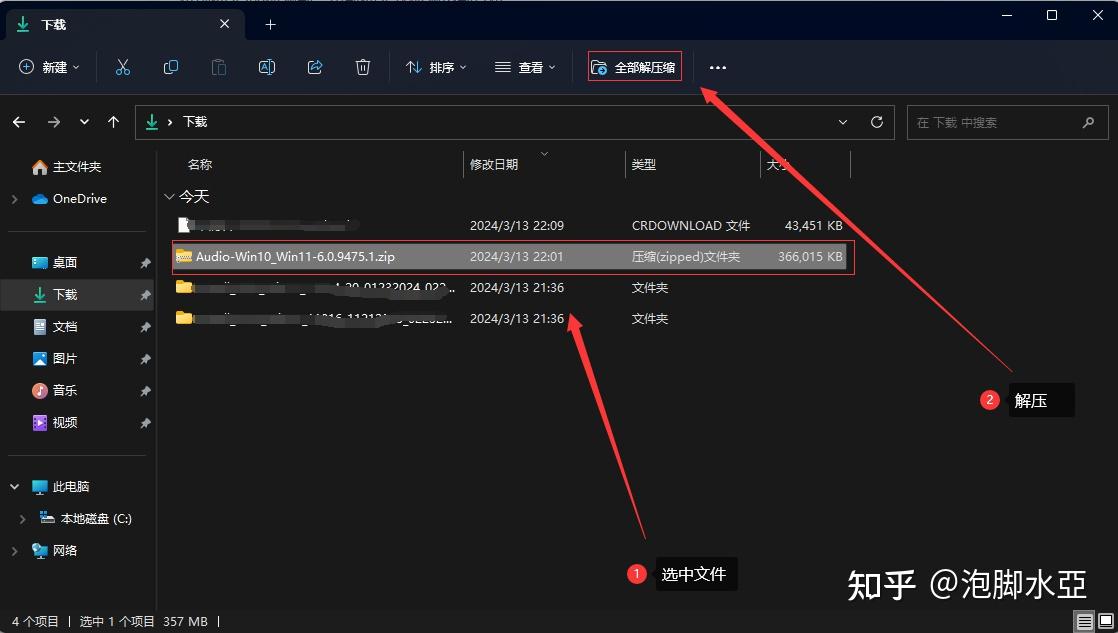
Task: Click the 366,015 KB size cell
Action: coord(810,257)
